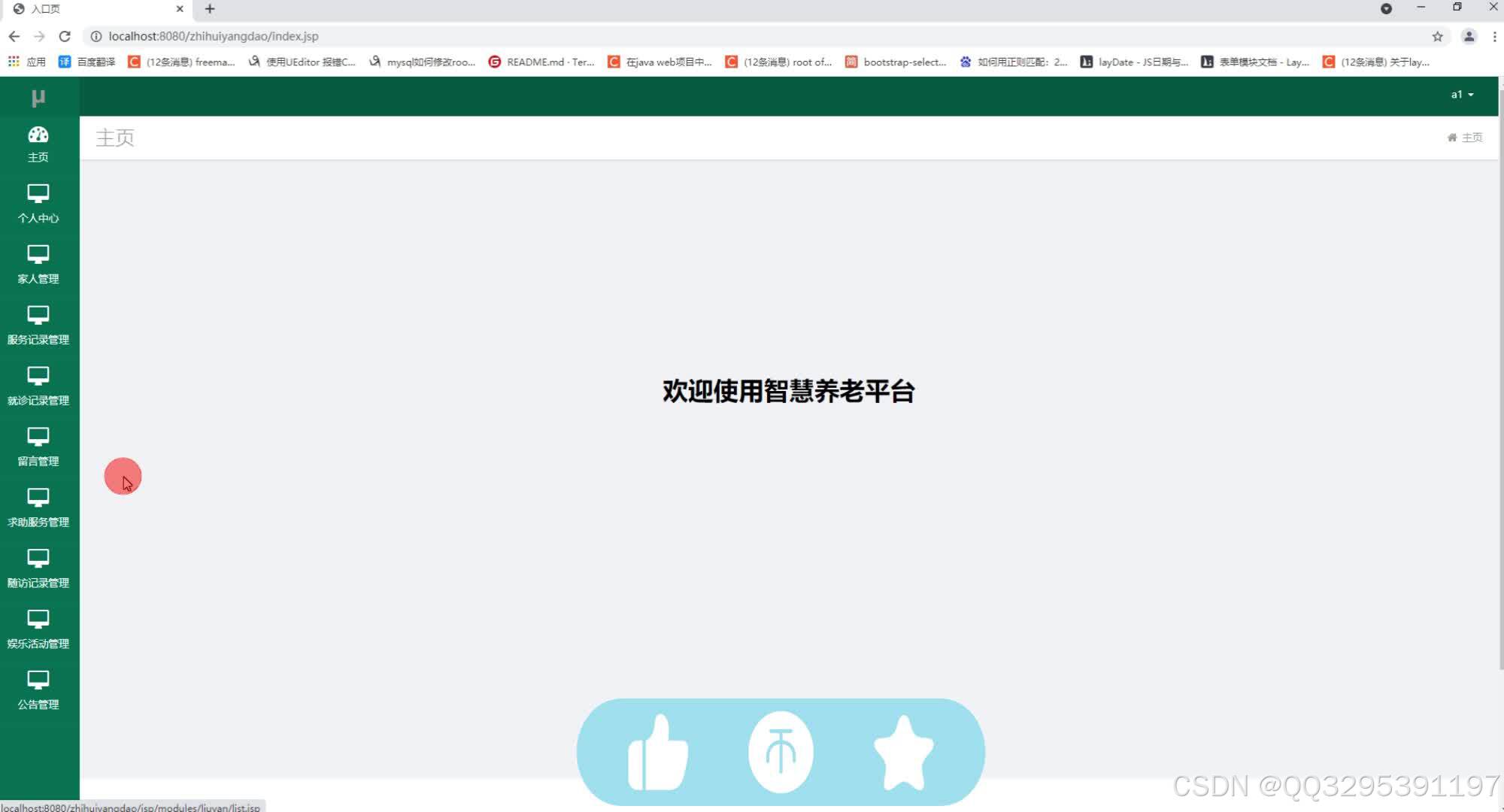Select the 入口页 browser tab
Viewport: 1504px width, 812px height.
tap(98, 9)
